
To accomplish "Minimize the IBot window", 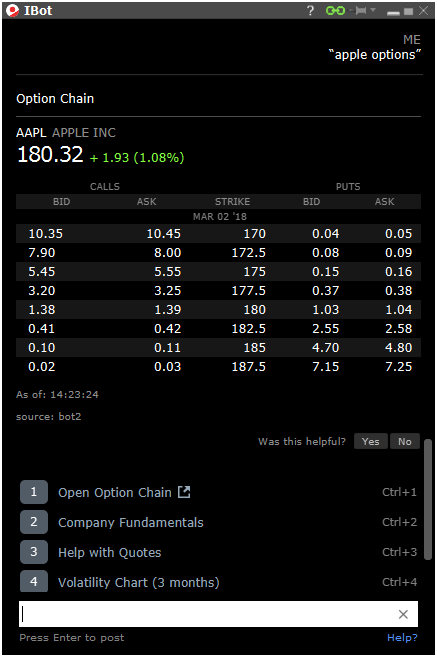I will (393, 11).
